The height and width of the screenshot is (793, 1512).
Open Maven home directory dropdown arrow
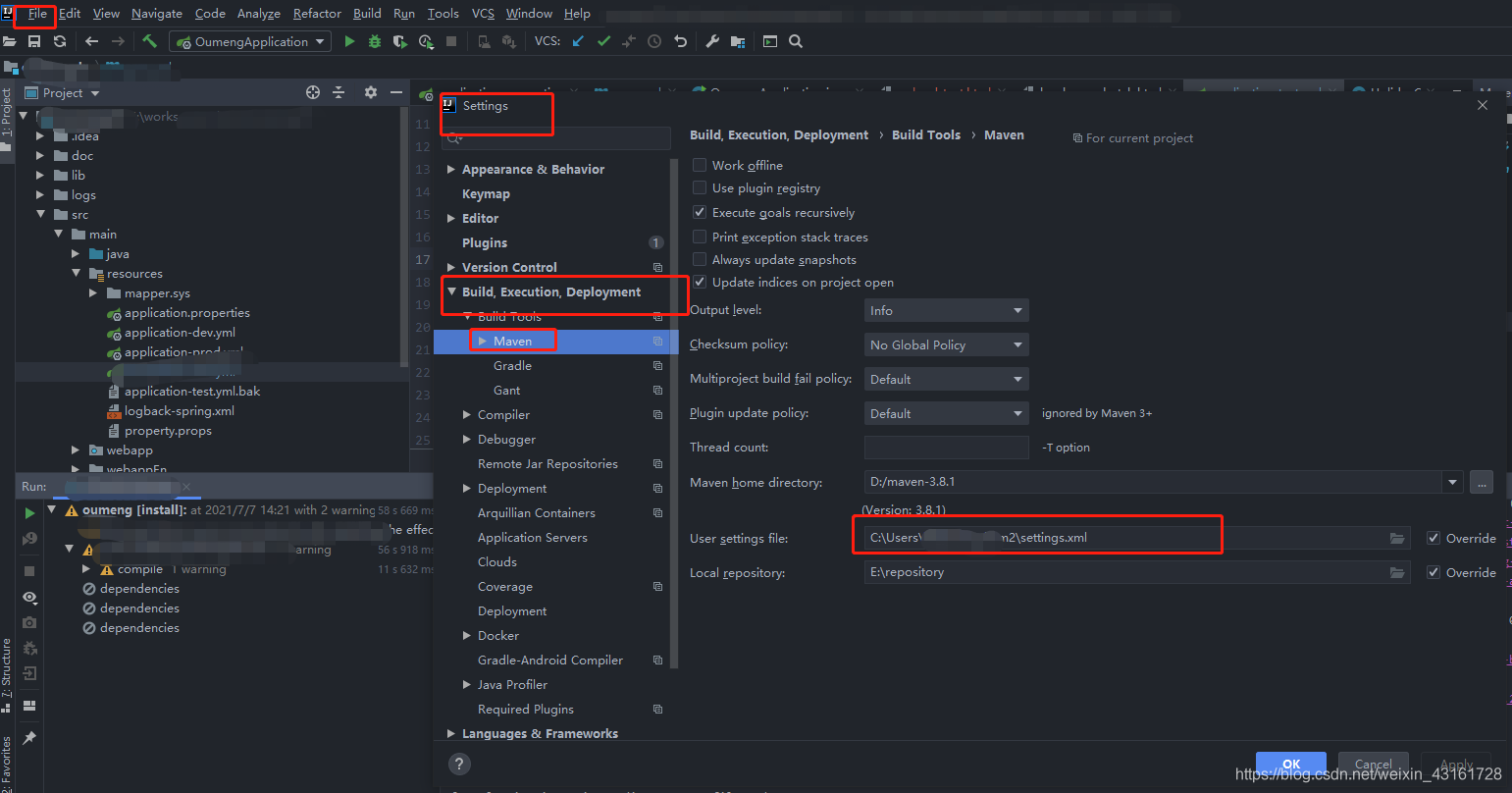[1452, 482]
